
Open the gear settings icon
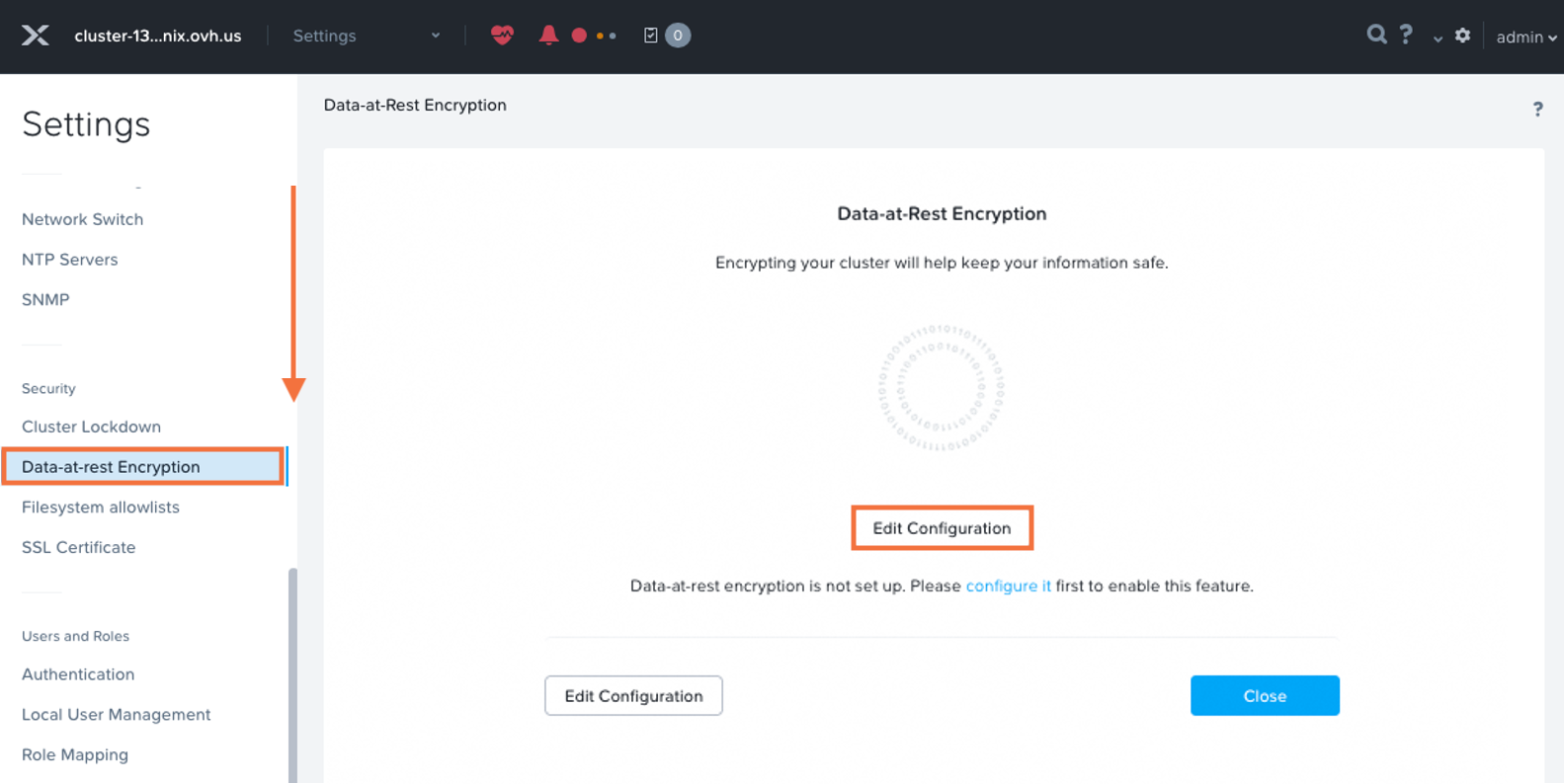point(1462,36)
